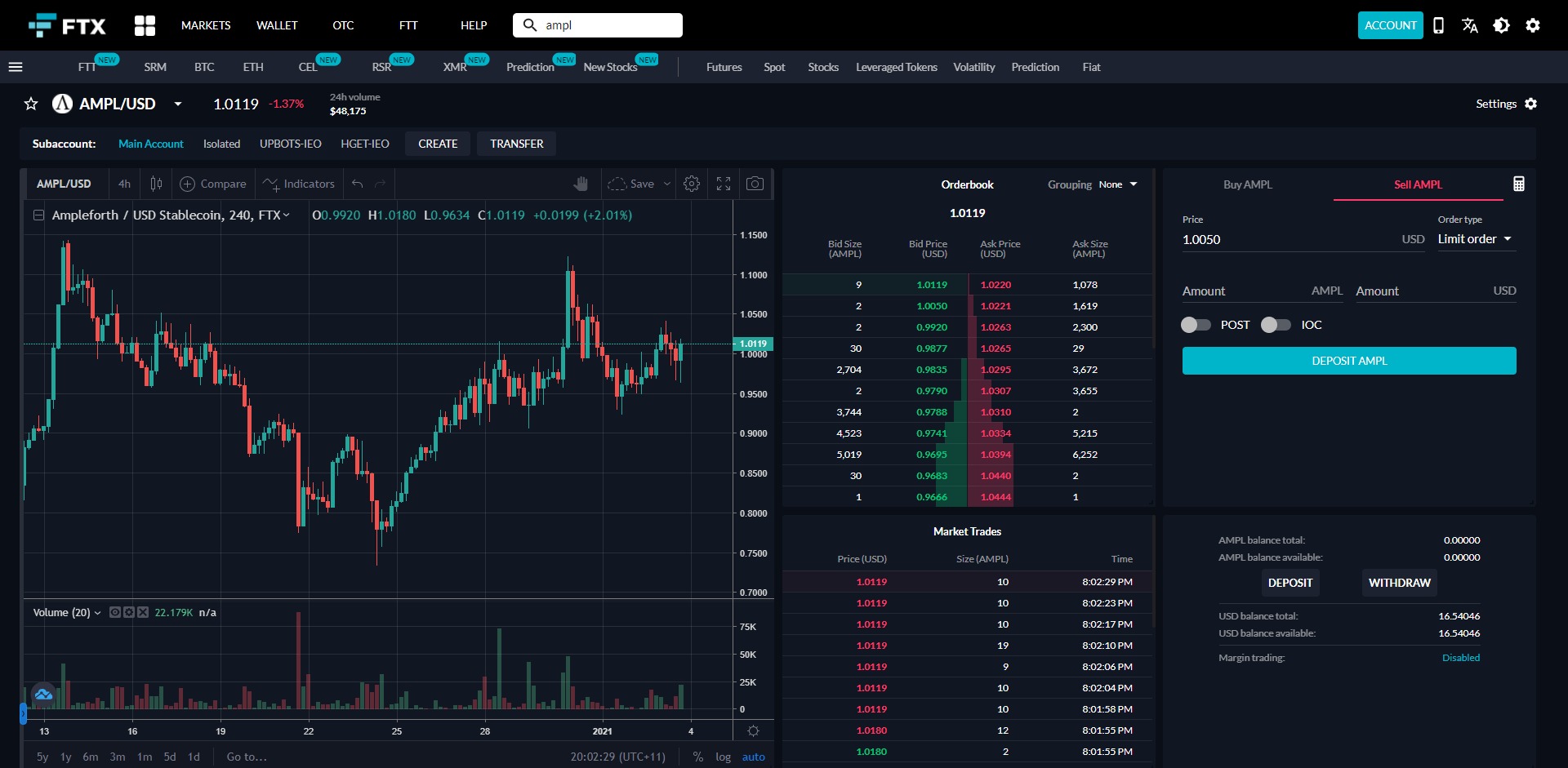Toggle the dark/light theme icon
Screen dimensions: 1568x768
coord(1501,25)
